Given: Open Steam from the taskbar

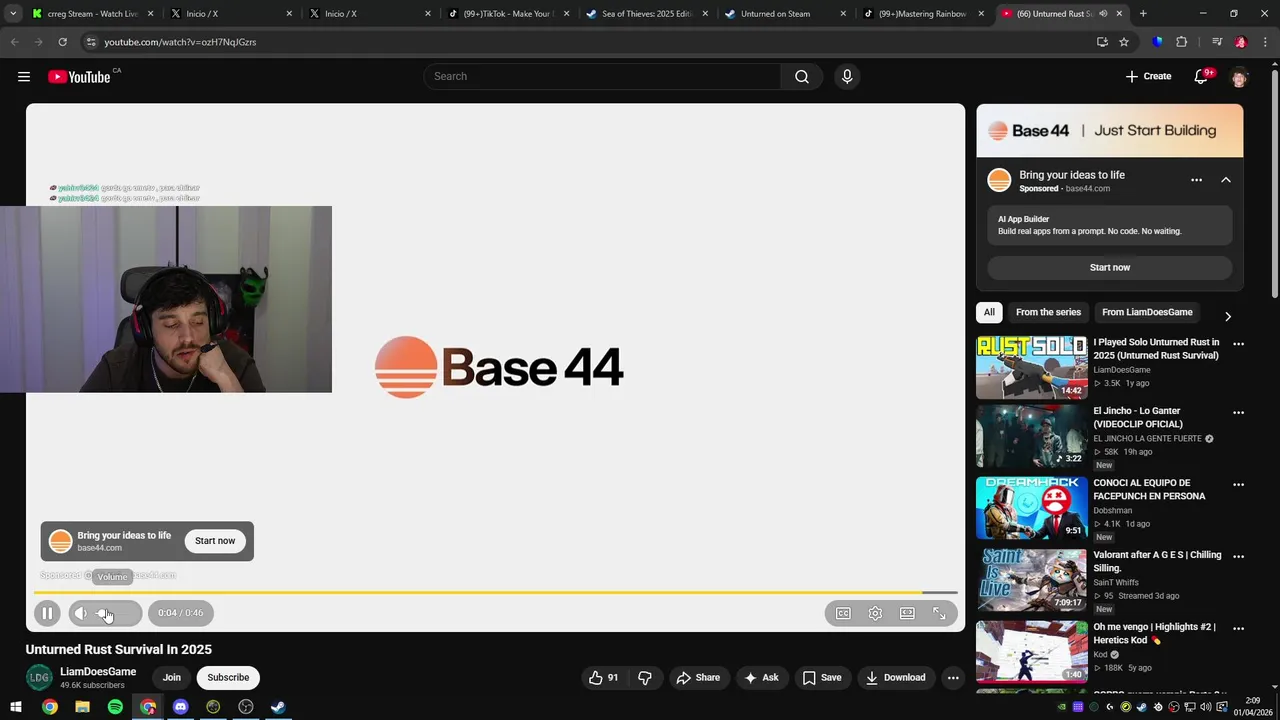Looking at the screenshot, I should [278, 707].
